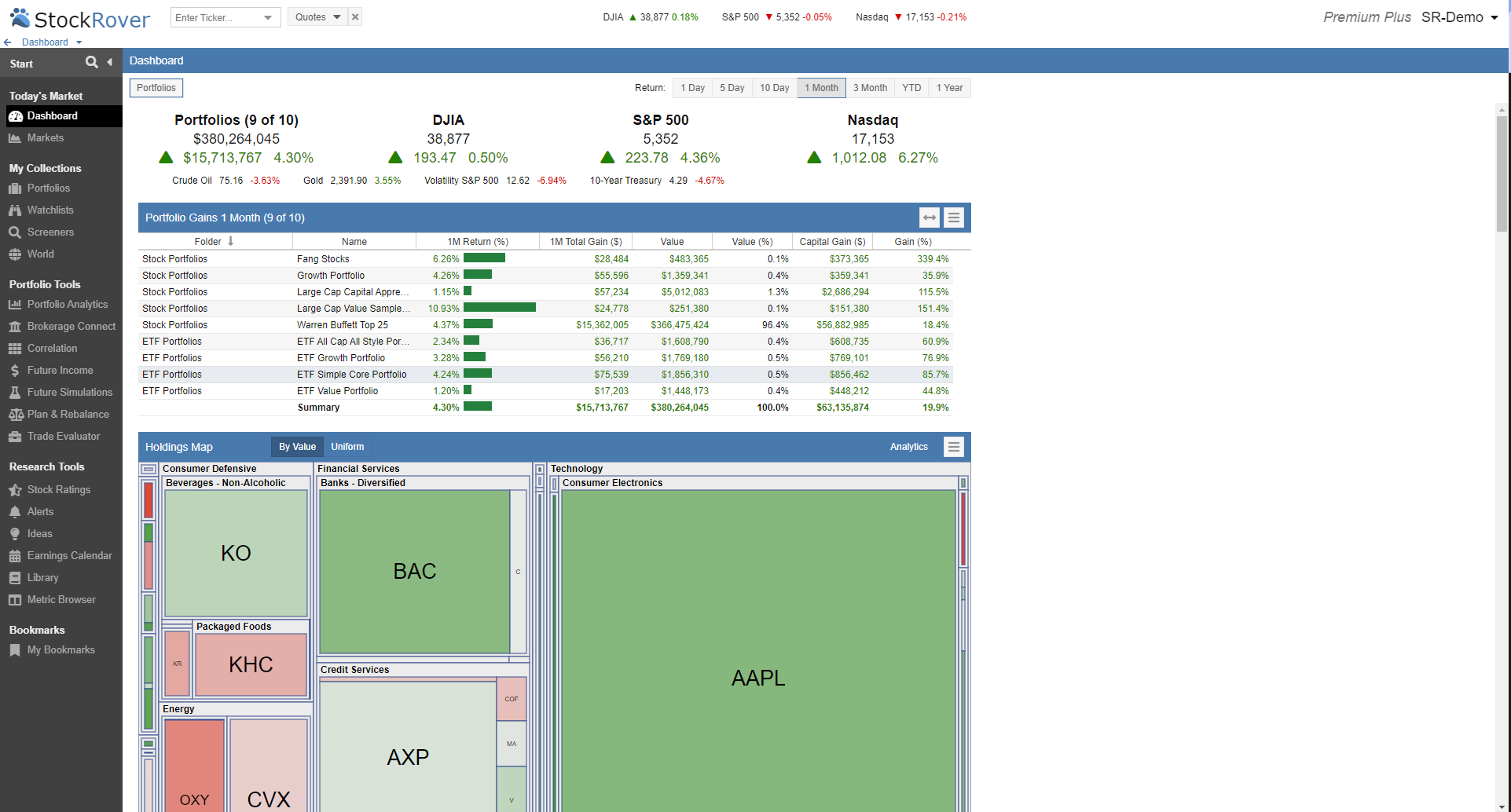
Task: Click the sidebar search magnifier icon
Action: [x=92, y=62]
